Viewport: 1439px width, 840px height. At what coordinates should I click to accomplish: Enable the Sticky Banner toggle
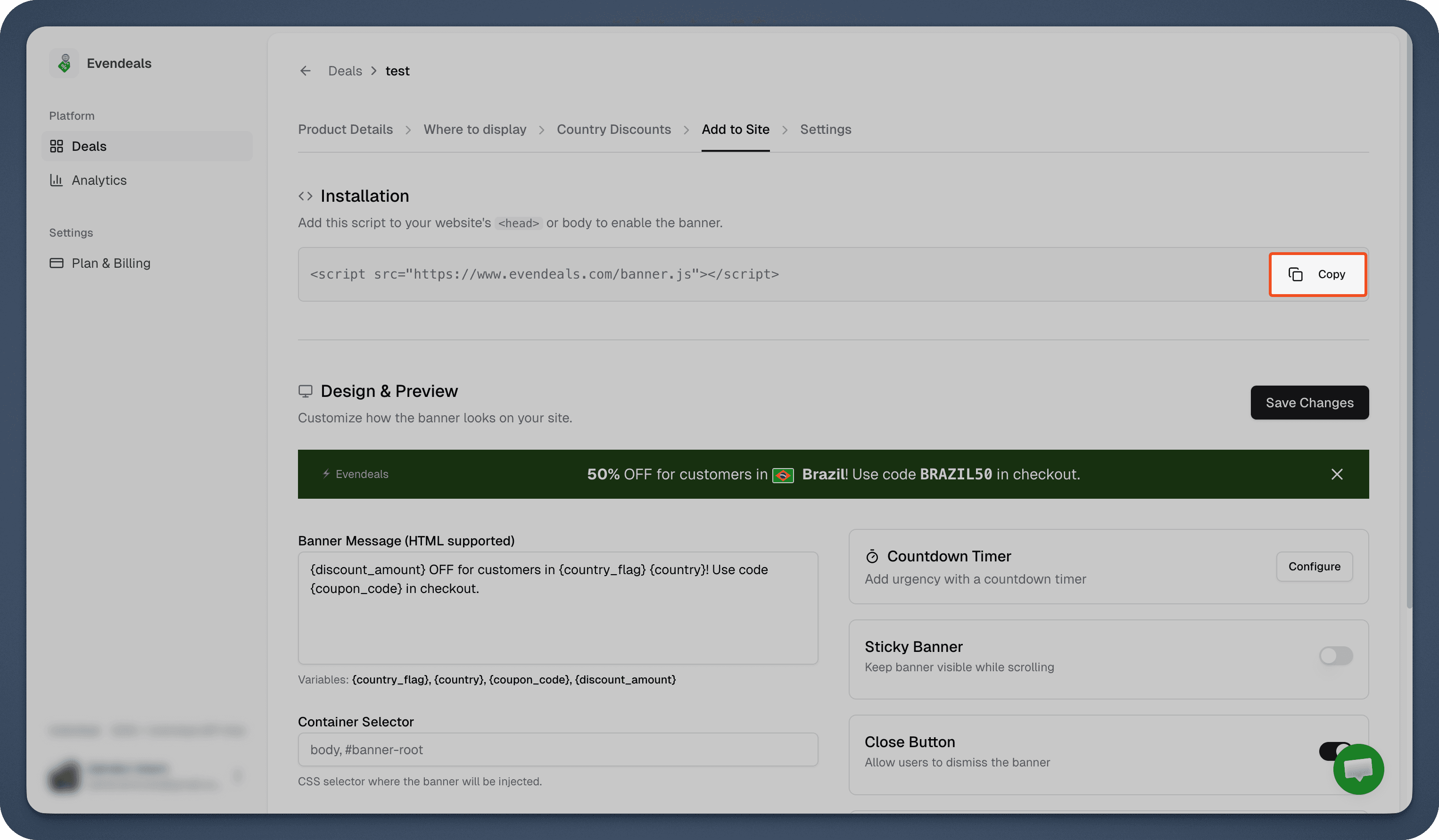coord(1335,656)
